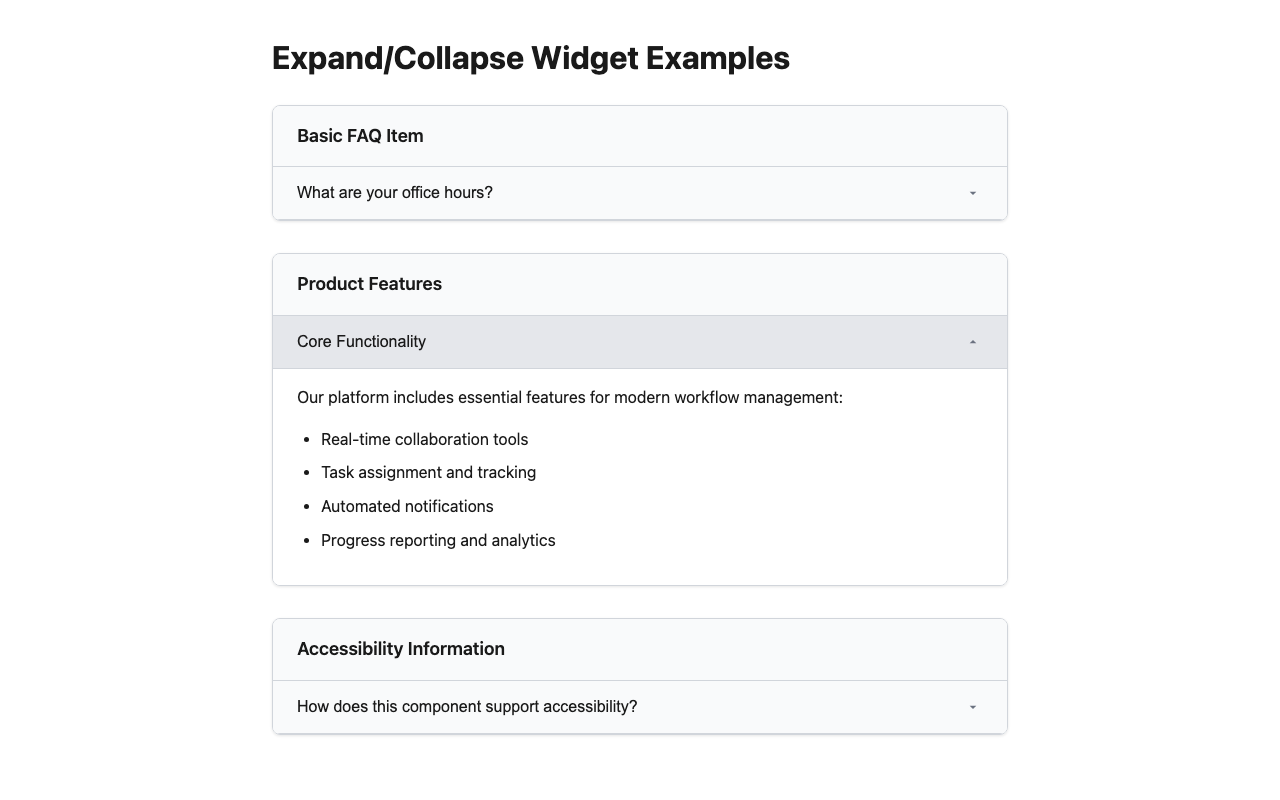Collapse the Core Functionality section
This screenshot has height=800, width=1280.
[x=361, y=342]
